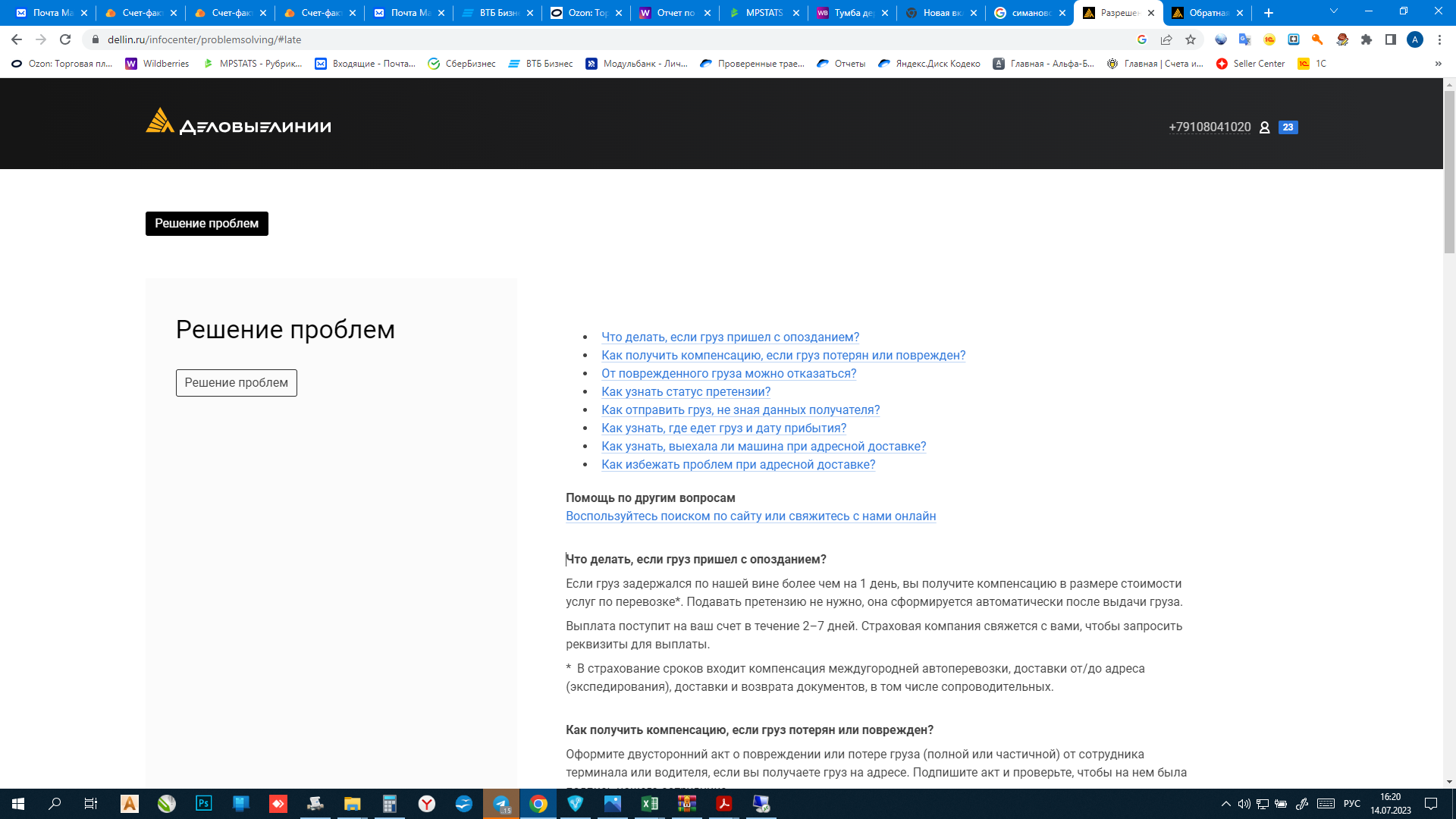
Task: Close the Новая вкладка tab
Action: pyautogui.click(x=974, y=13)
